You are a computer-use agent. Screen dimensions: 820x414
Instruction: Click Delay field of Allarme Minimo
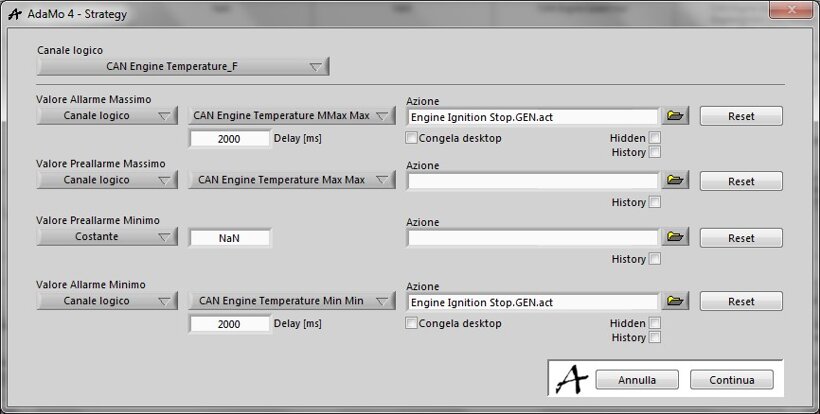[229, 324]
